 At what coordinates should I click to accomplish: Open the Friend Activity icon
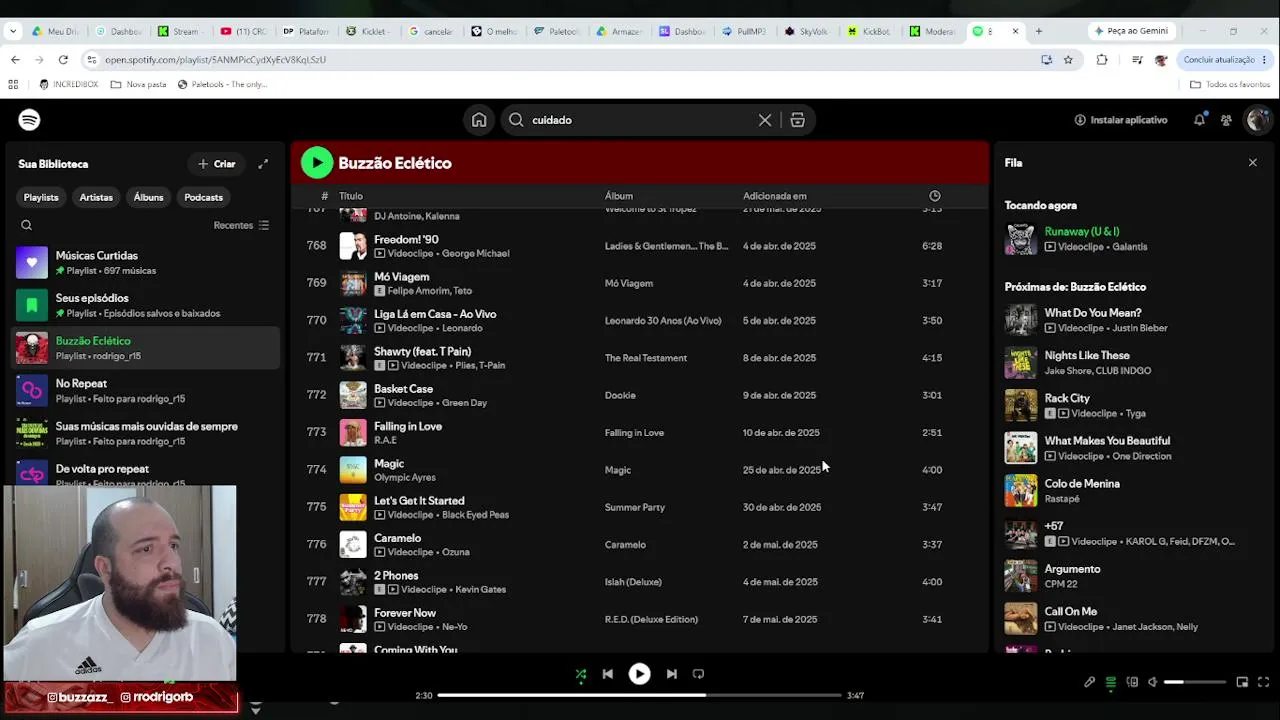pos(1226,120)
